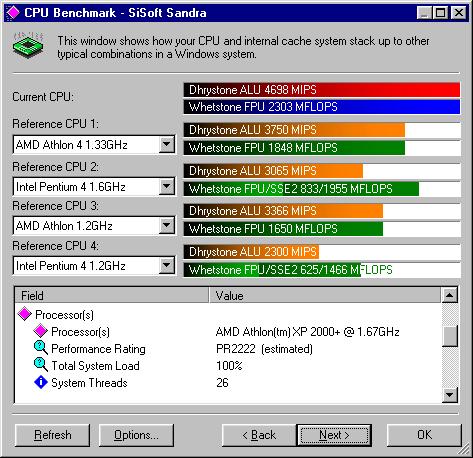
Task: Click the Current CPU label
Action: point(43,97)
